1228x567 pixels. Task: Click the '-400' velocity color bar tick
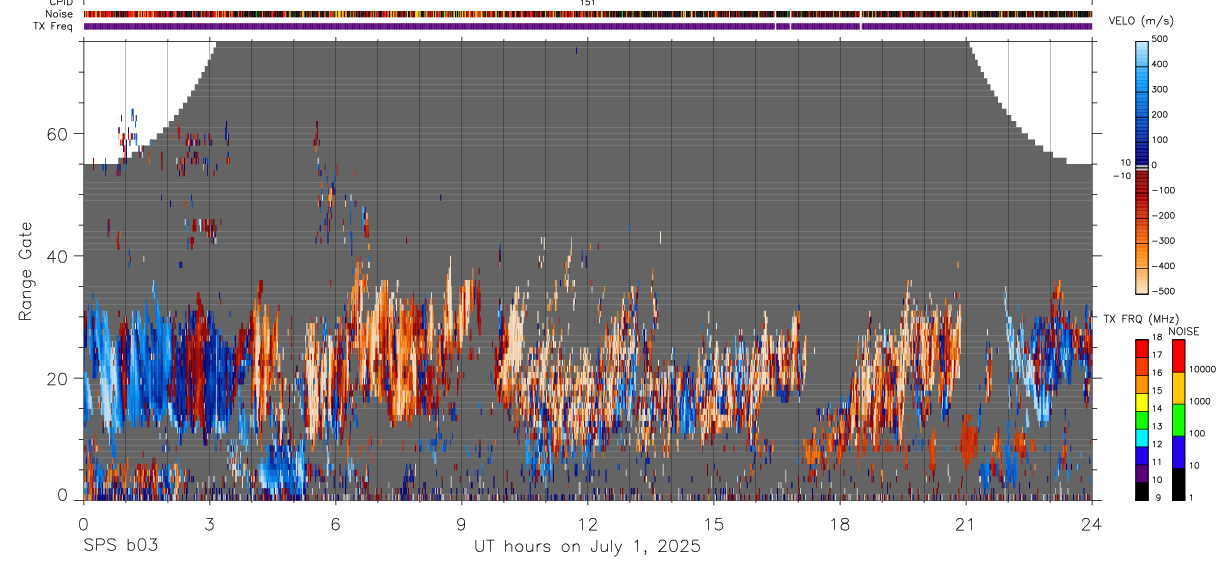click(1163, 266)
